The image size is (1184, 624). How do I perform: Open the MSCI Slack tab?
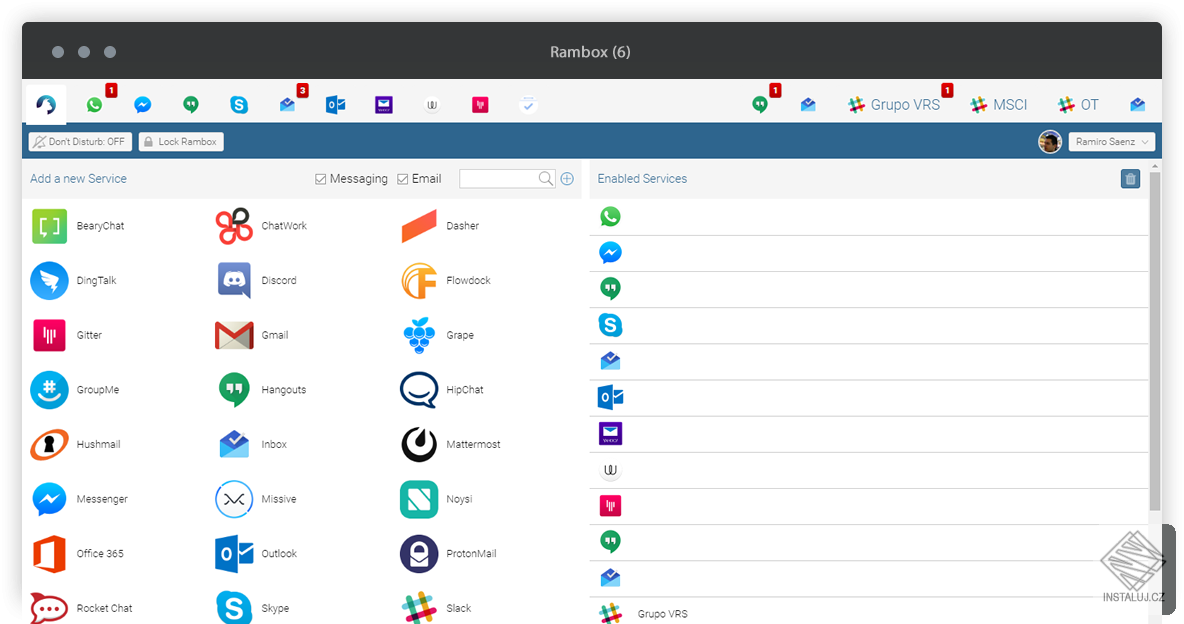pos(999,105)
